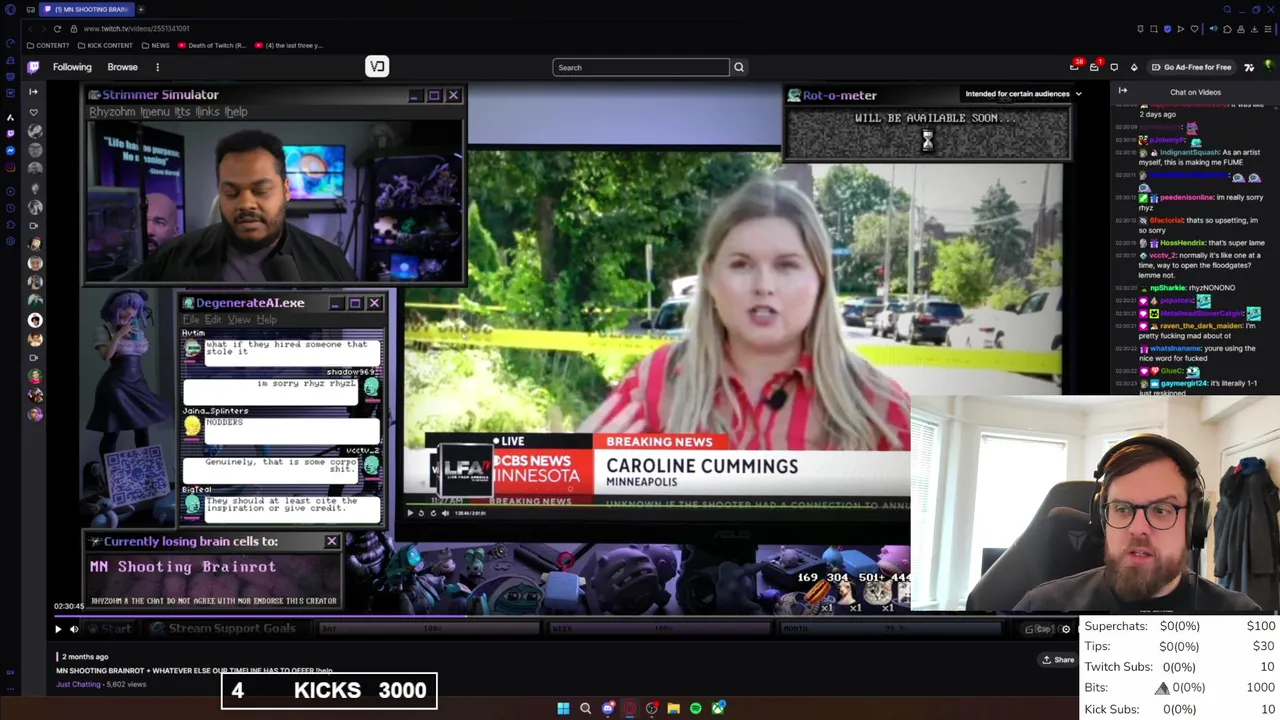Open the tts menu in Strimmer Simulator
The image size is (1280, 720).
182,112
